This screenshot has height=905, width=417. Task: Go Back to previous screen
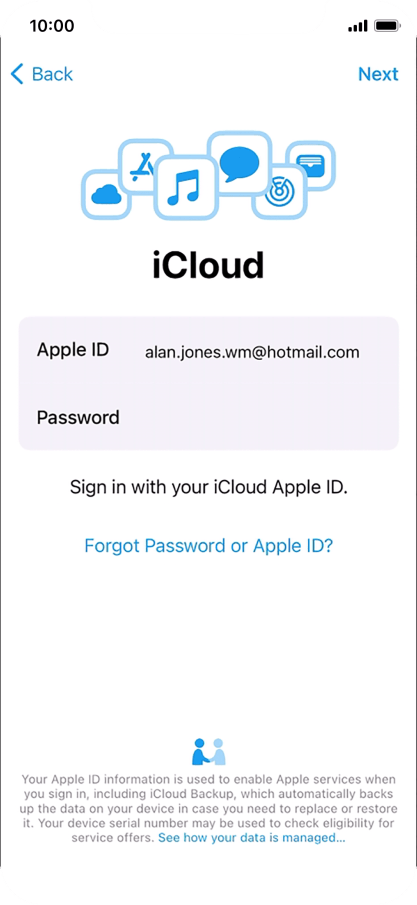42,74
